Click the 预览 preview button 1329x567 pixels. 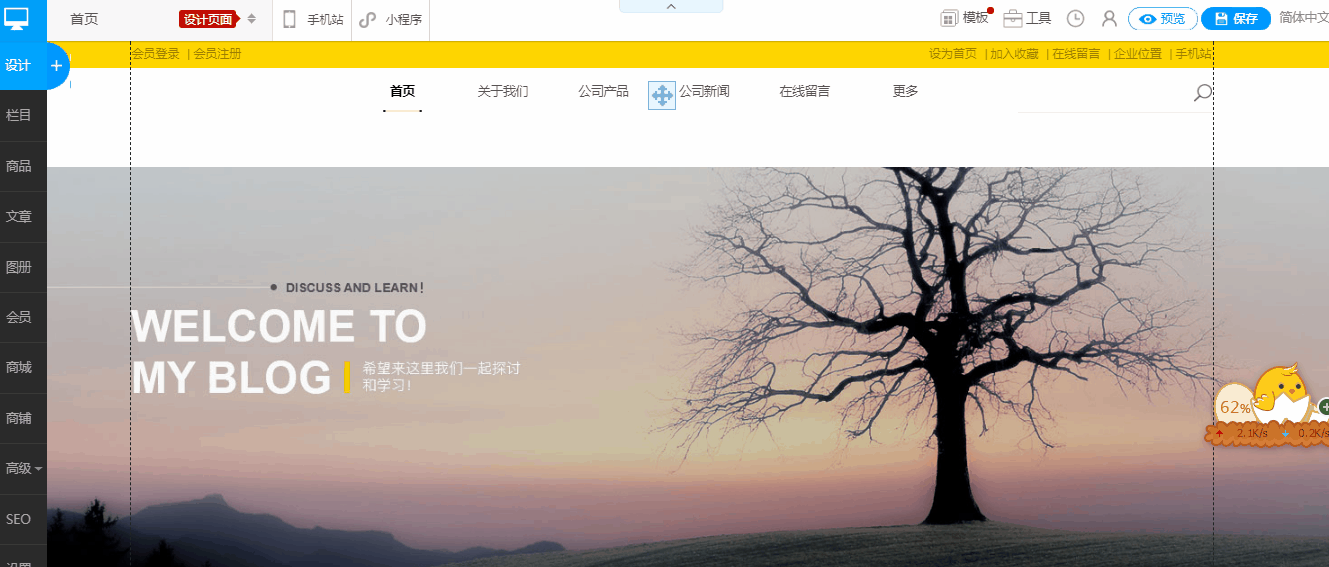(x=1162, y=18)
